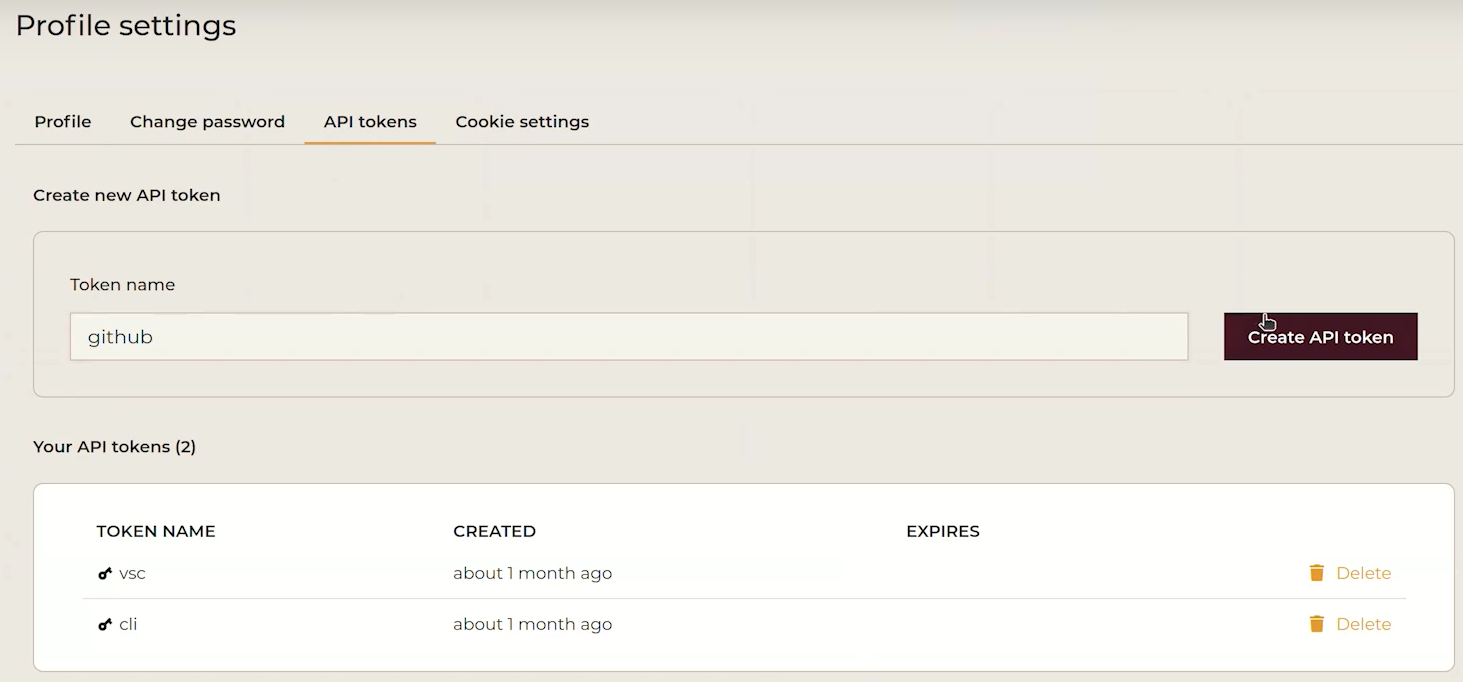Select the vsc token name text
Viewport: 1463px width, 682px height.
[x=132, y=573]
